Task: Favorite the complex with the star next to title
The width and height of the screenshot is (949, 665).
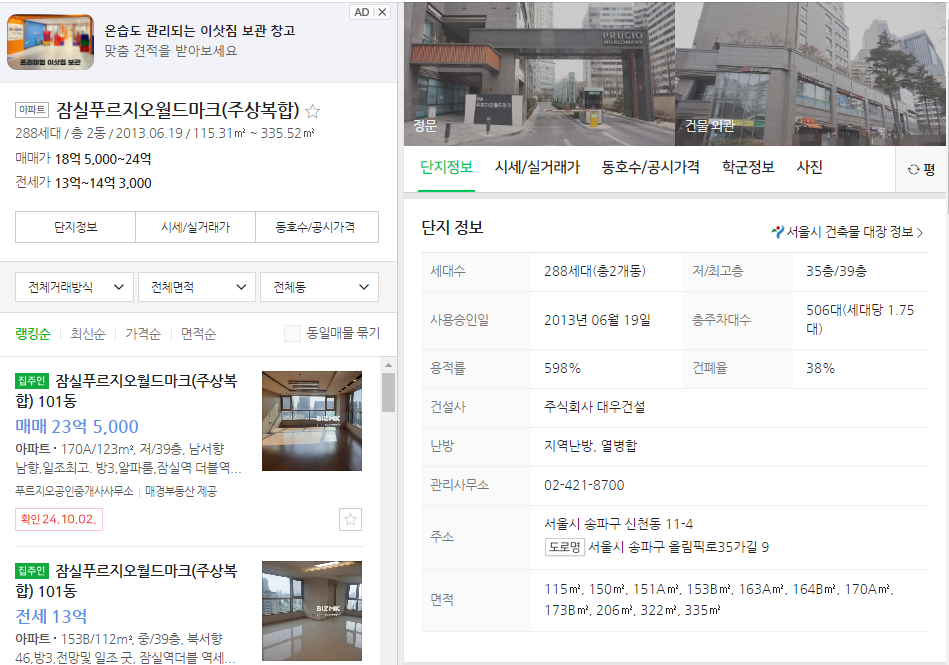Action: 312,111
